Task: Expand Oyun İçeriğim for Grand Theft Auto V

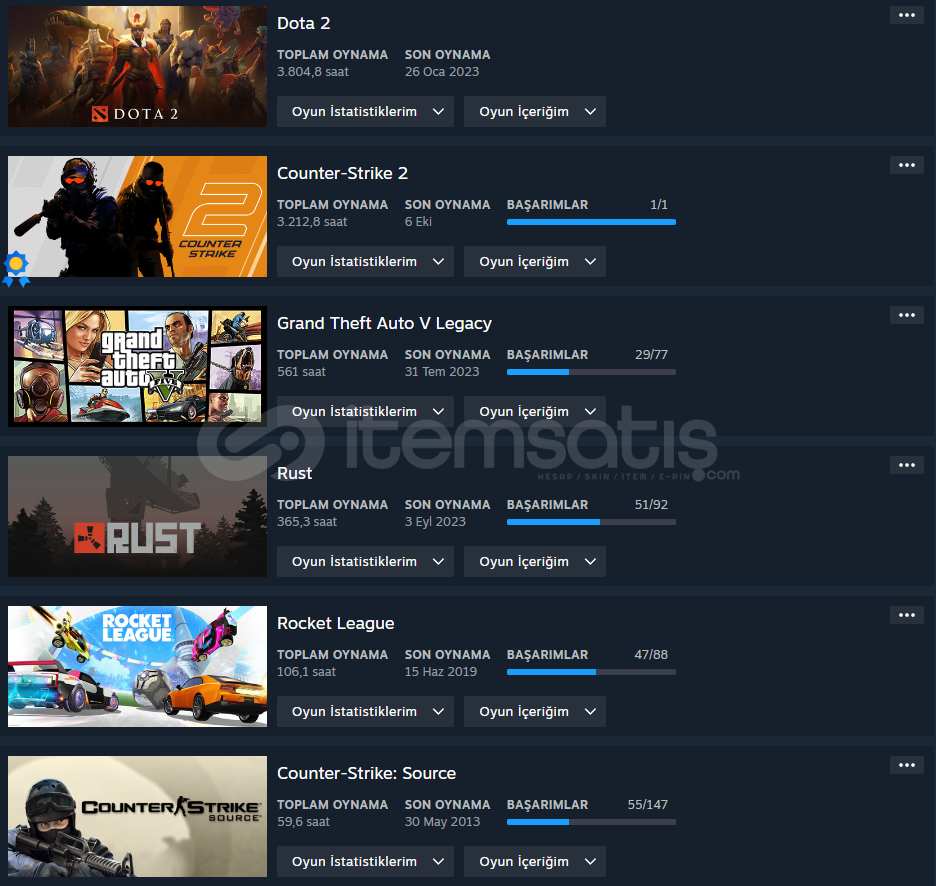Action: [534, 411]
